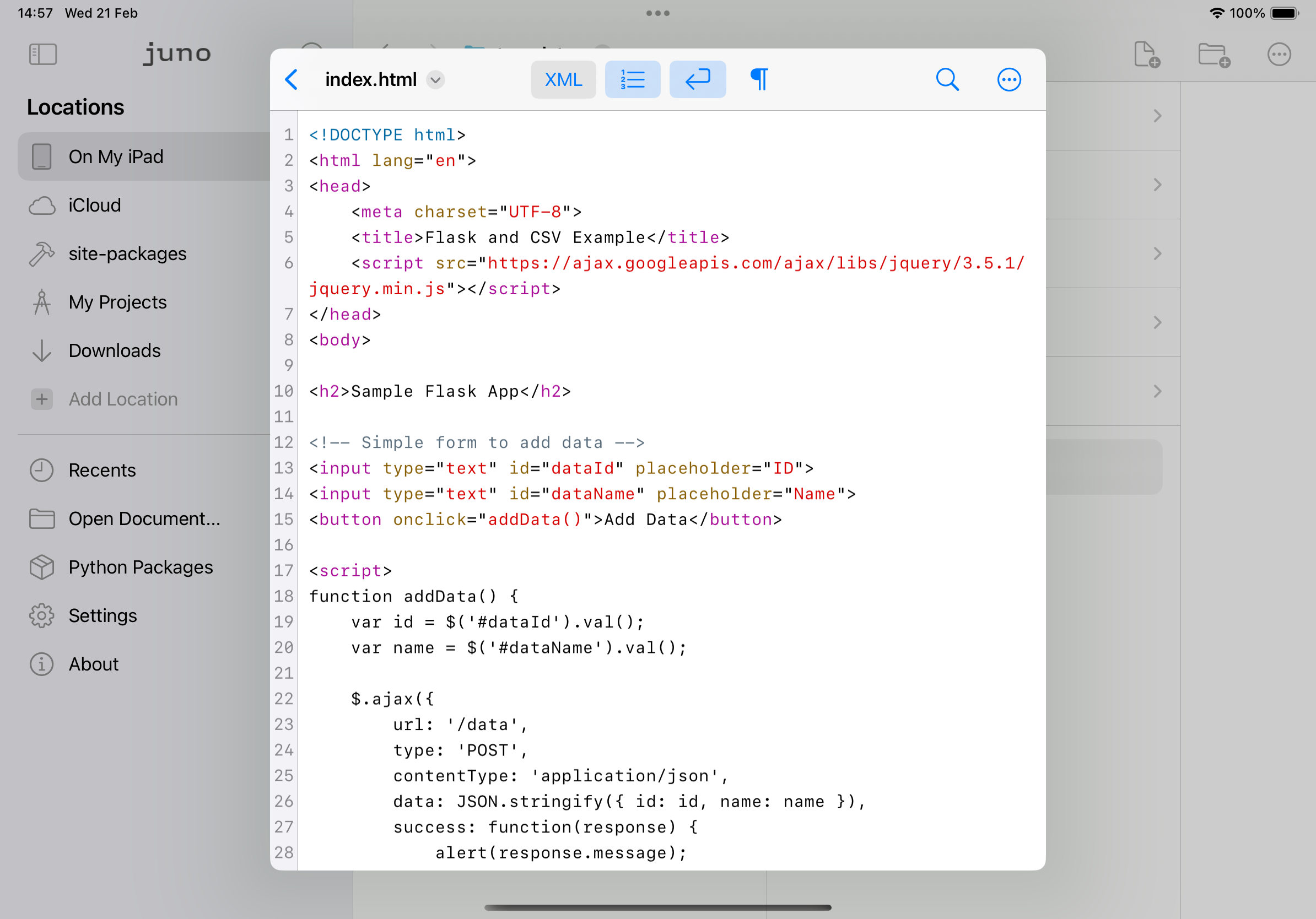This screenshot has height=919, width=1316.
Task: Toggle line numbers display button
Action: 632,80
